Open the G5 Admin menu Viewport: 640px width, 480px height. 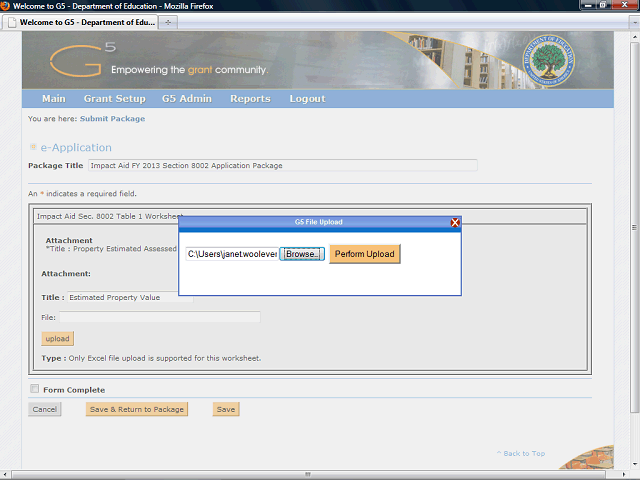187,99
